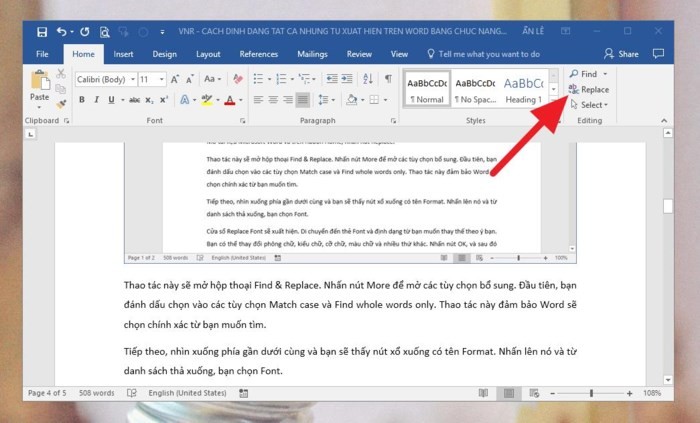Toggle underline formatting

pos(112,100)
